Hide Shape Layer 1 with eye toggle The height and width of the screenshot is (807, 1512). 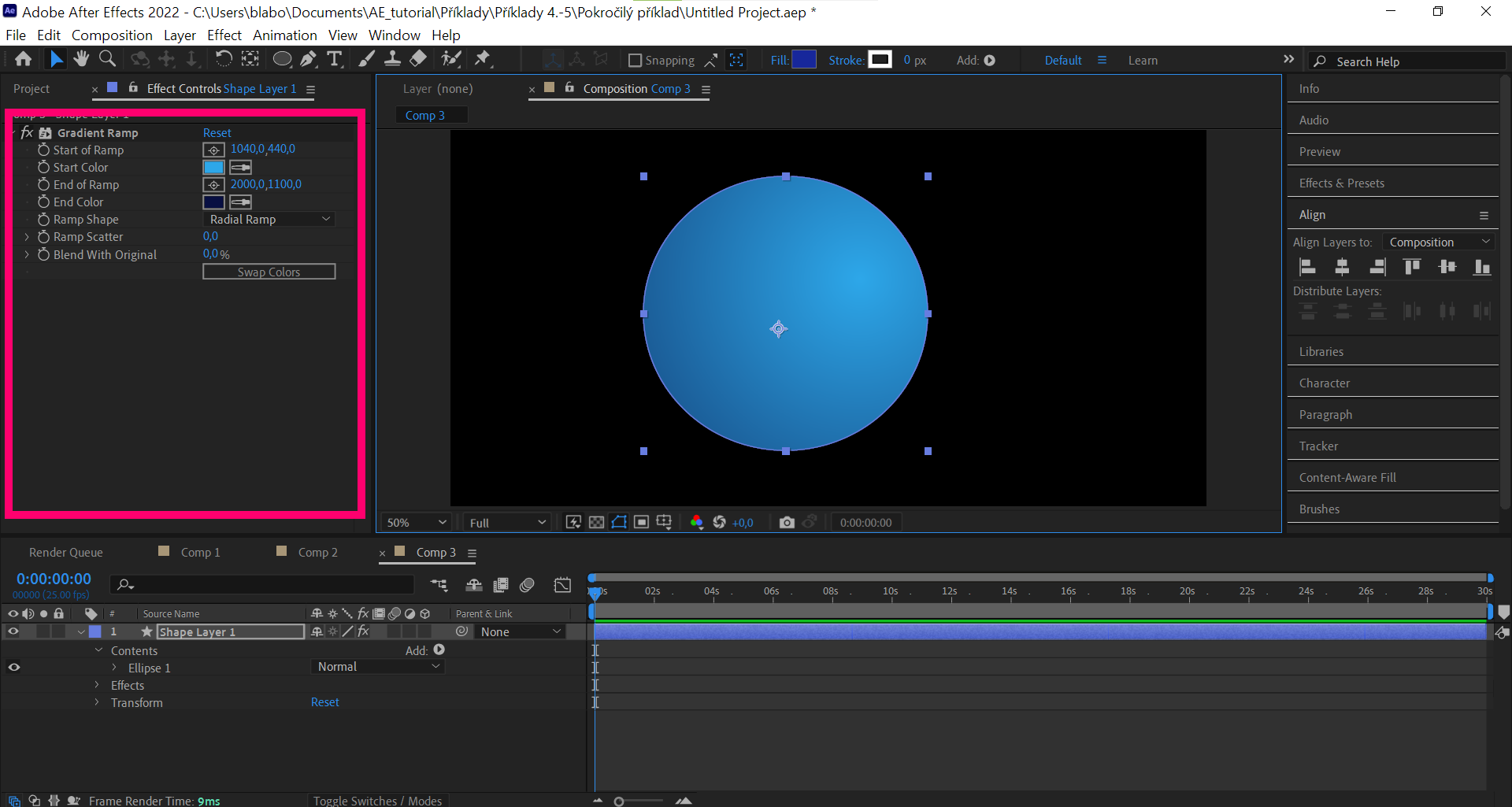[13, 631]
